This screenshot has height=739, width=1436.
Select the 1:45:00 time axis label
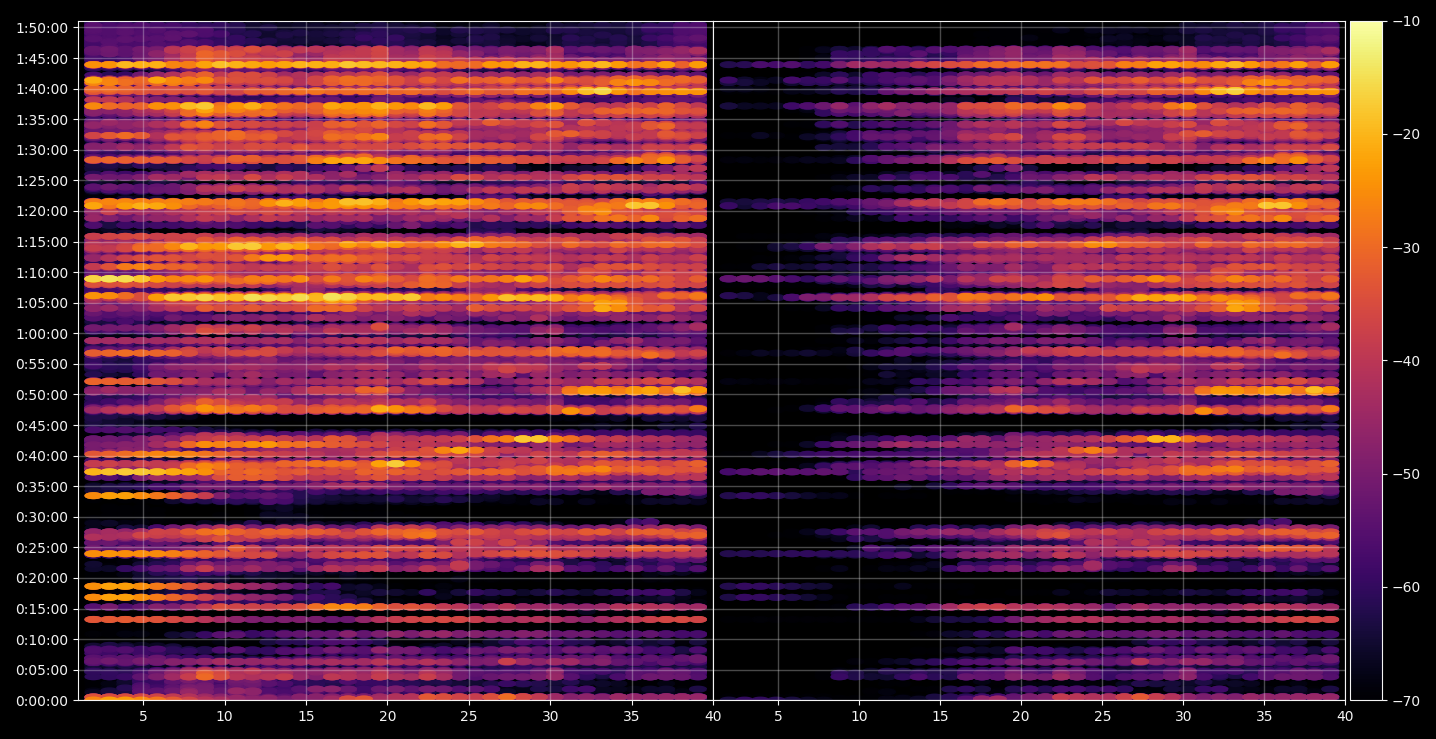tap(42, 59)
